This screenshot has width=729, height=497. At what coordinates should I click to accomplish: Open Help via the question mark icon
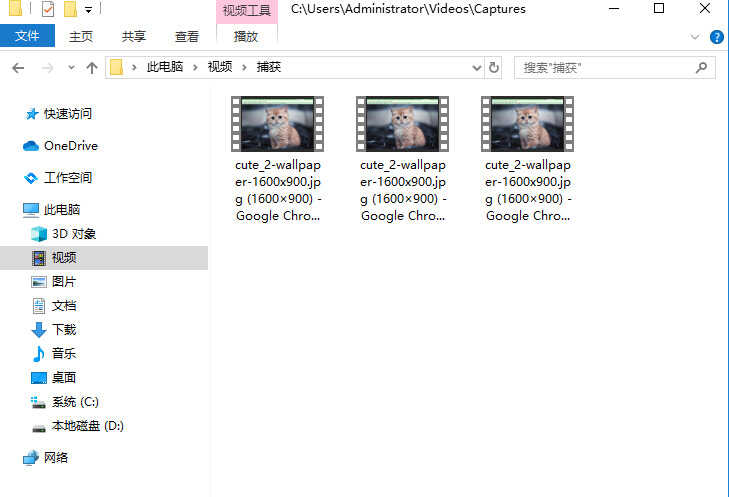716,37
